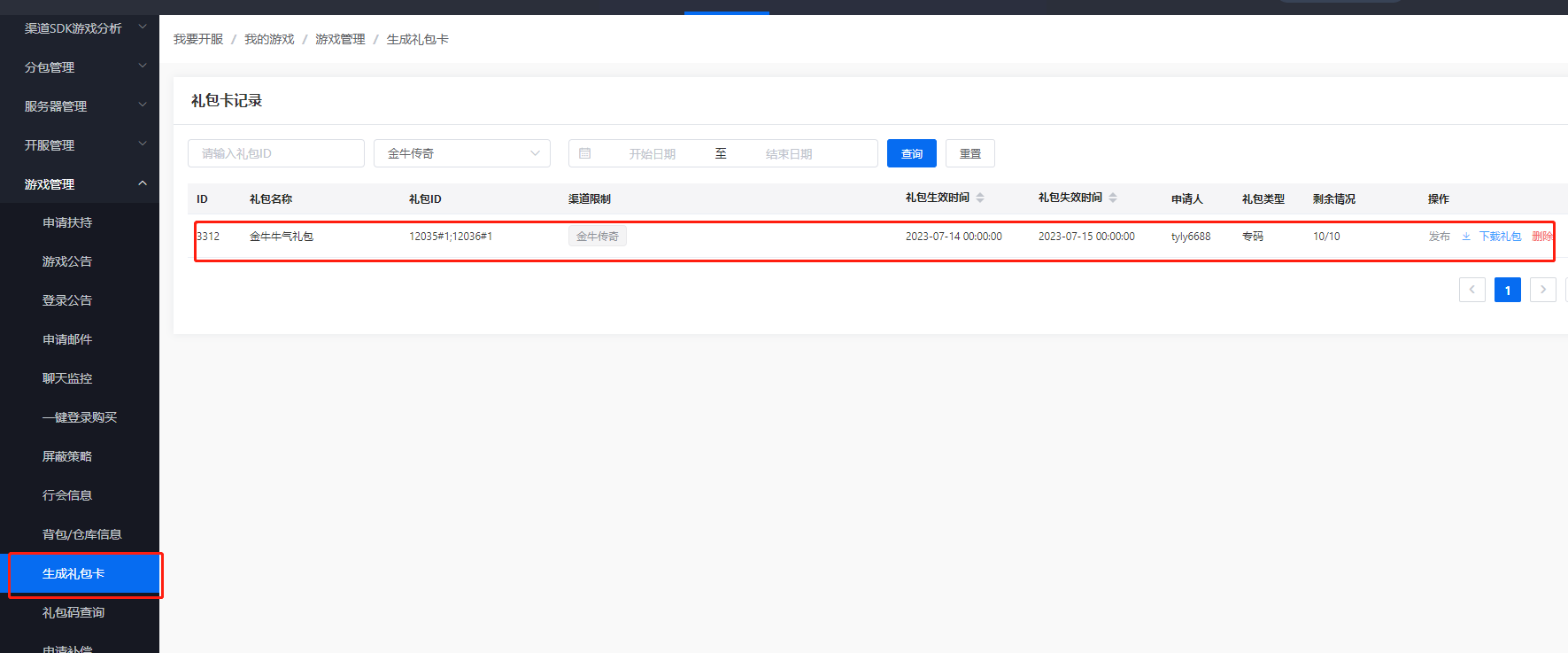Click the 重置 reset button
The height and width of the screenshot is (653, 1568).
(970, 153)
